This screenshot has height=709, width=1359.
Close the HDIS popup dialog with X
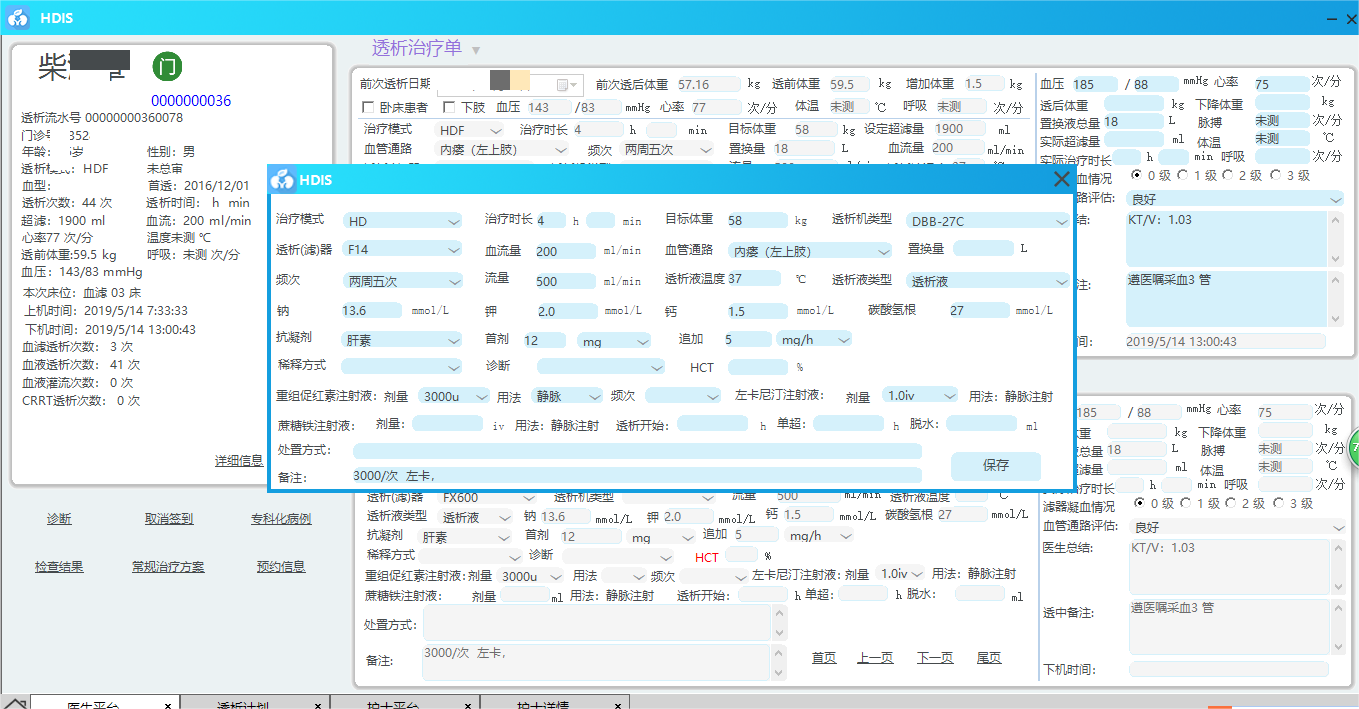coord(1061,180)
